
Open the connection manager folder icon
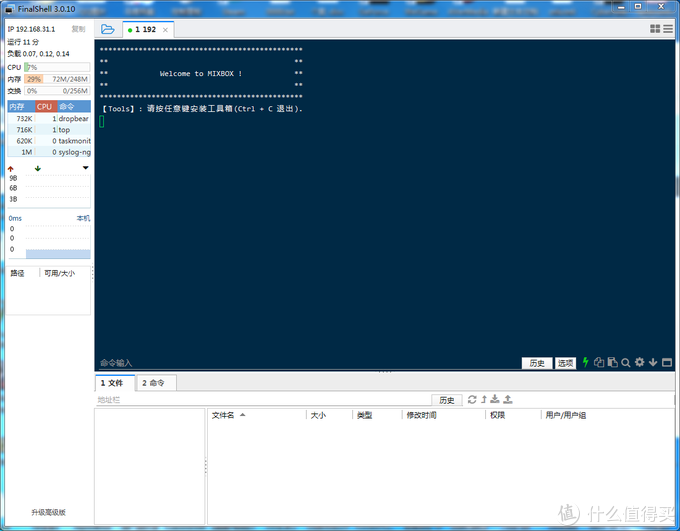pos(107,29)
